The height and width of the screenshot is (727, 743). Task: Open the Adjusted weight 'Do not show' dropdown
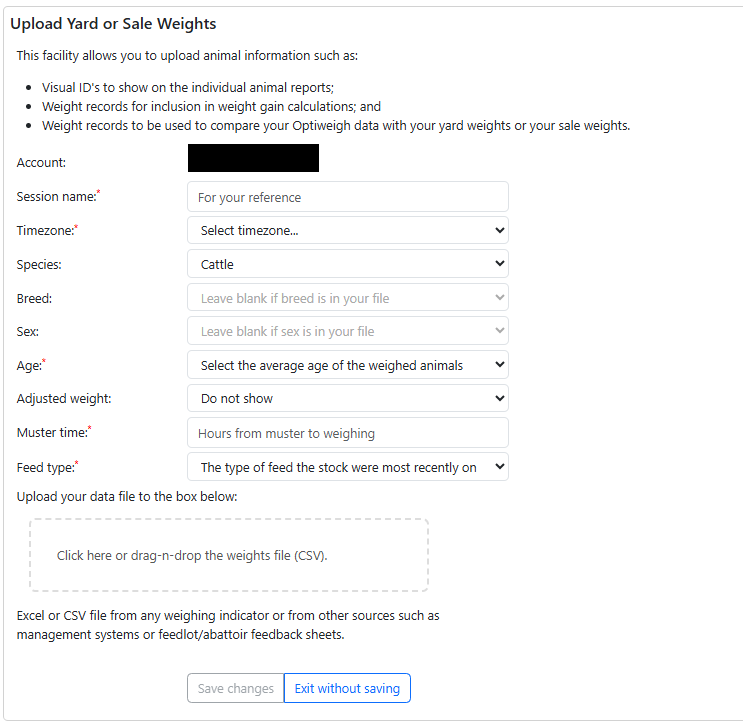tap(347, 398)
